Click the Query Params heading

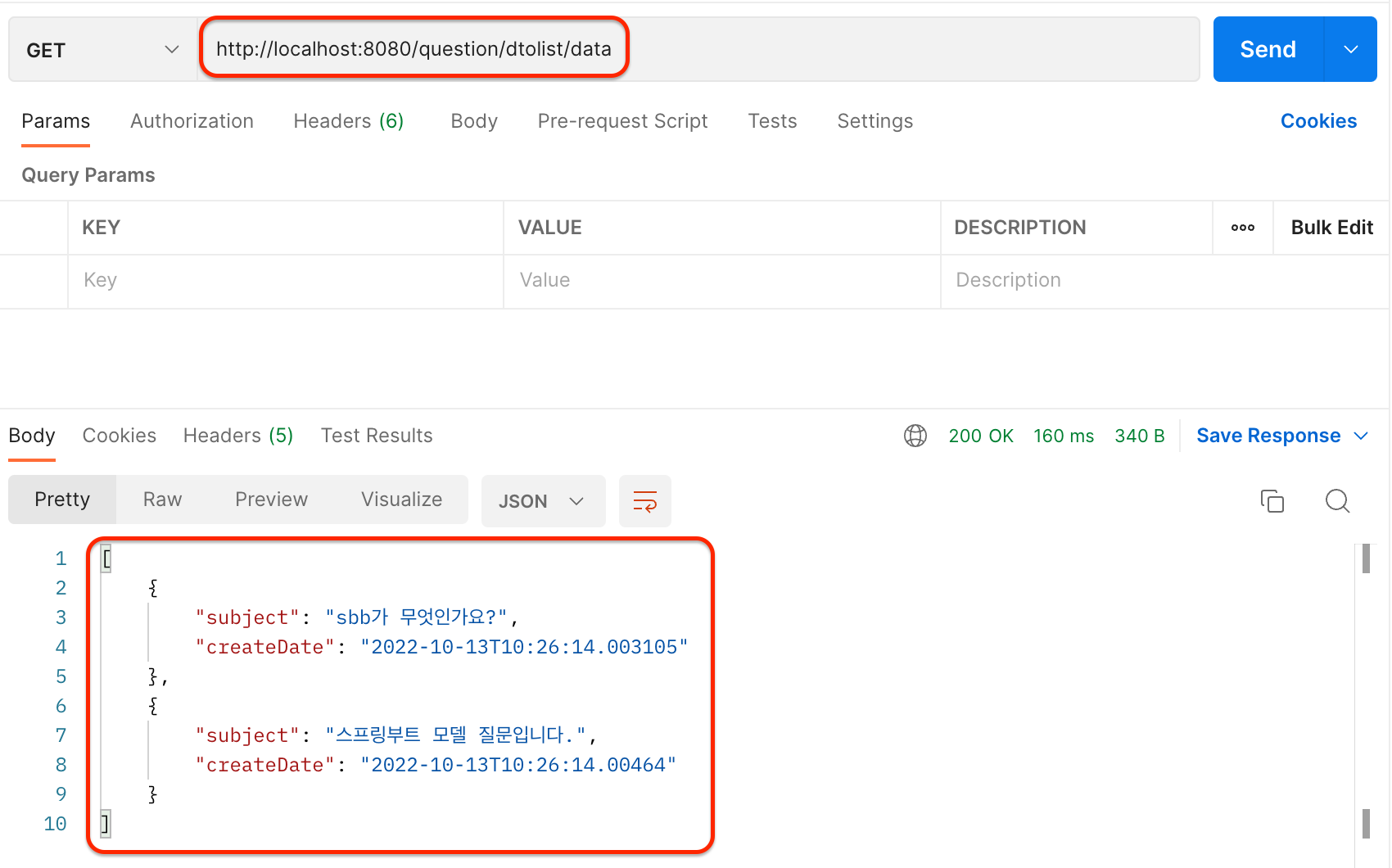88,175
